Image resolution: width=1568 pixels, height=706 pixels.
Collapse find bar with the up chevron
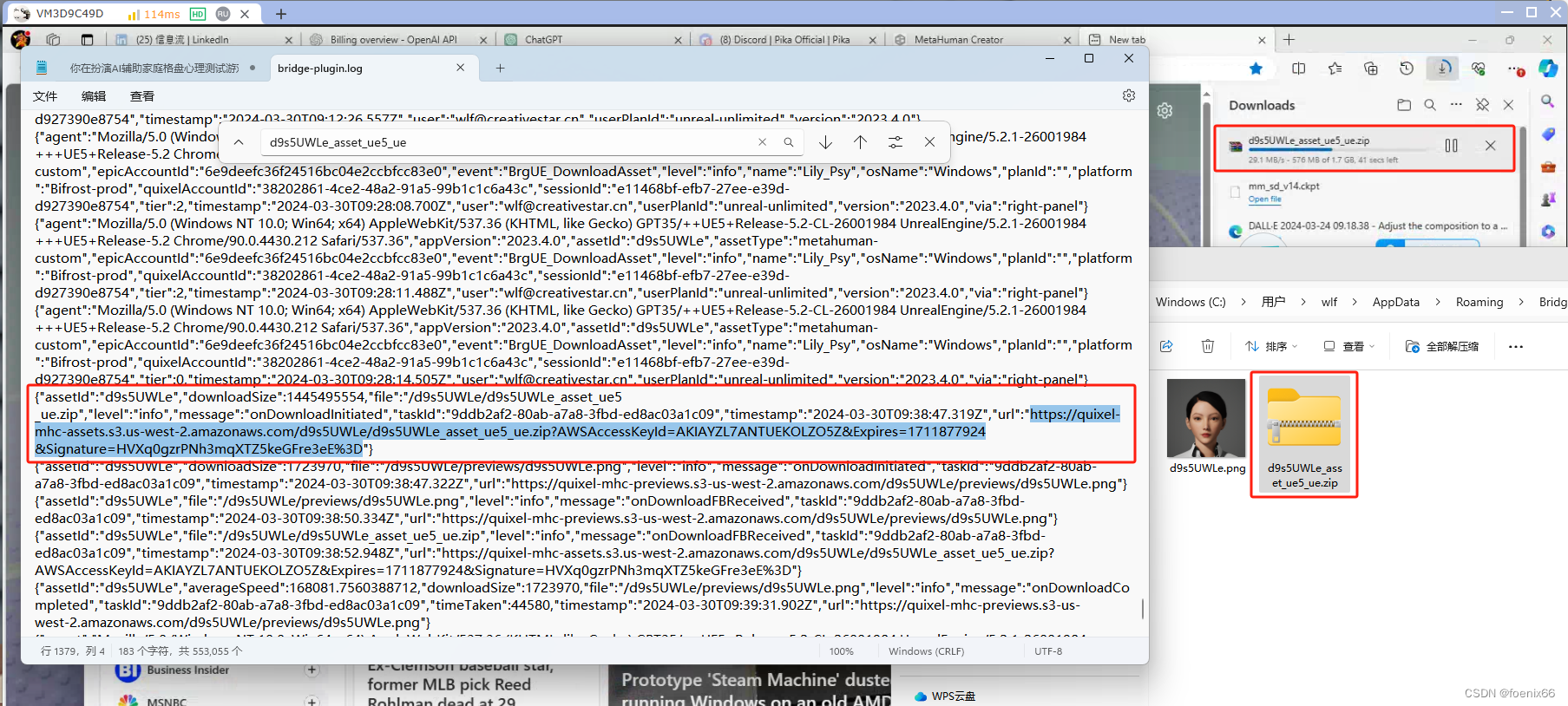(x=239, y=142)
